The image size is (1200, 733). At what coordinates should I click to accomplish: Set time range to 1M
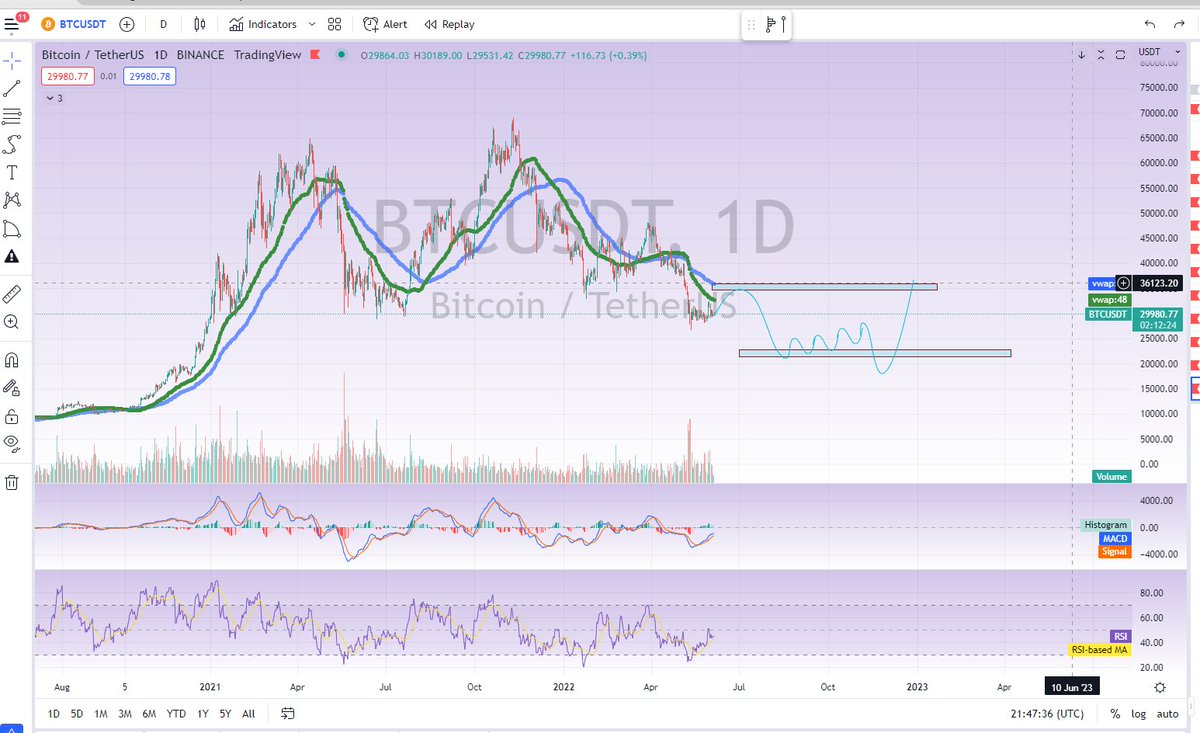pyautogui.click(x=101, y=714)
